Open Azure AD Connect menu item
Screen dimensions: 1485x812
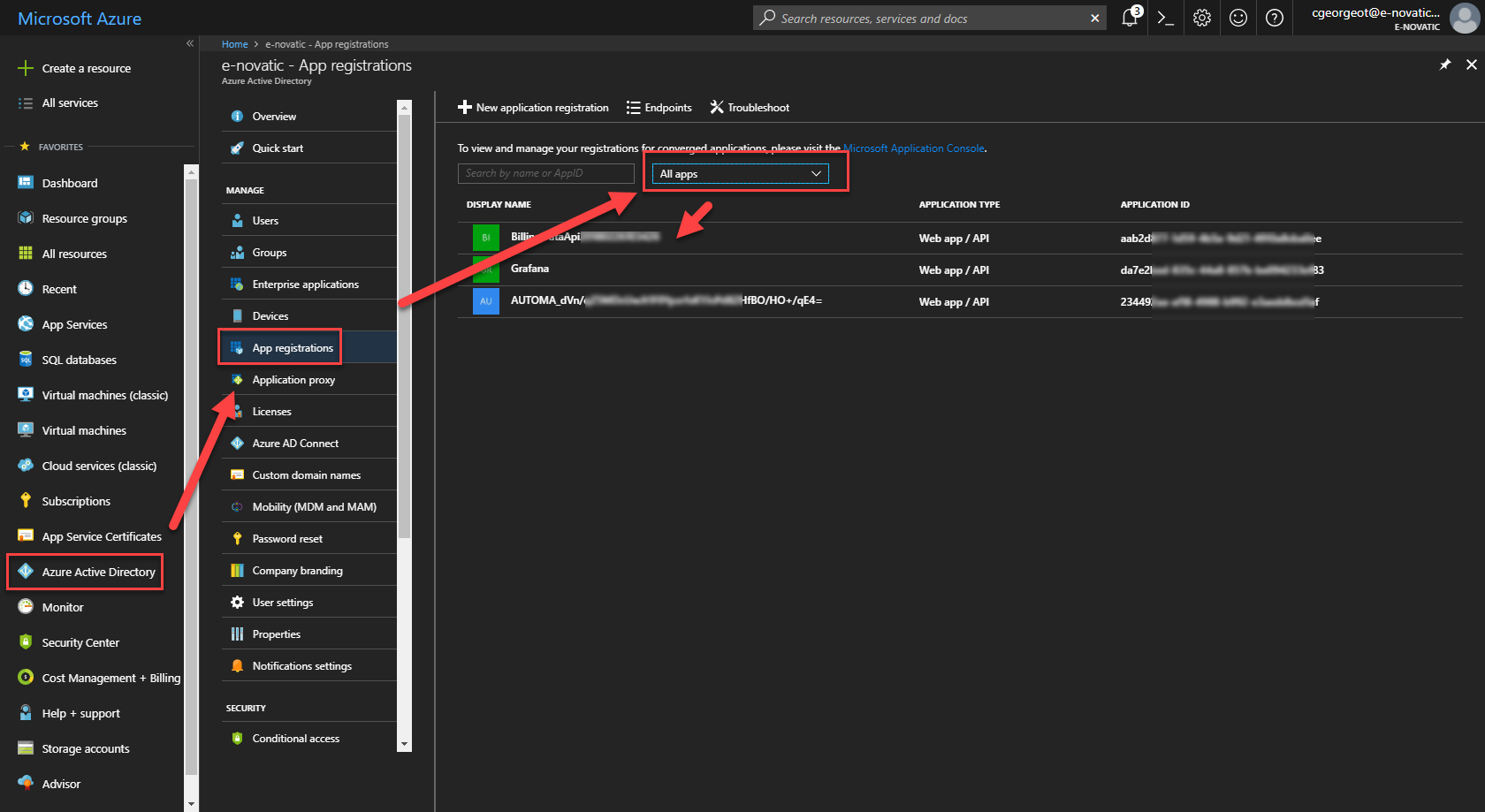coord(309,444)
